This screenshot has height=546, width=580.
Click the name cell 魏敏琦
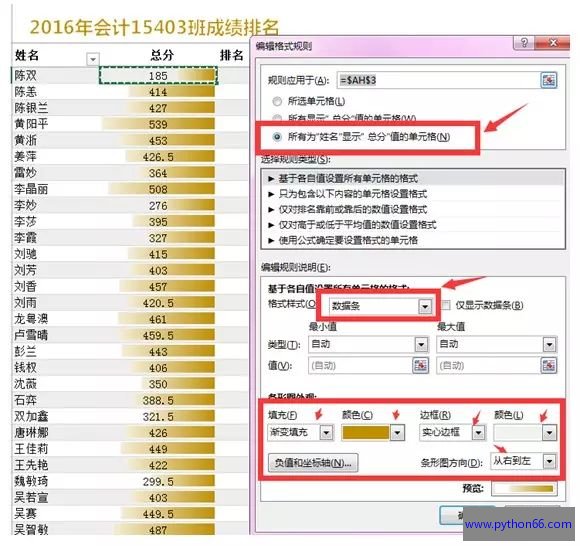coord(31,481)
